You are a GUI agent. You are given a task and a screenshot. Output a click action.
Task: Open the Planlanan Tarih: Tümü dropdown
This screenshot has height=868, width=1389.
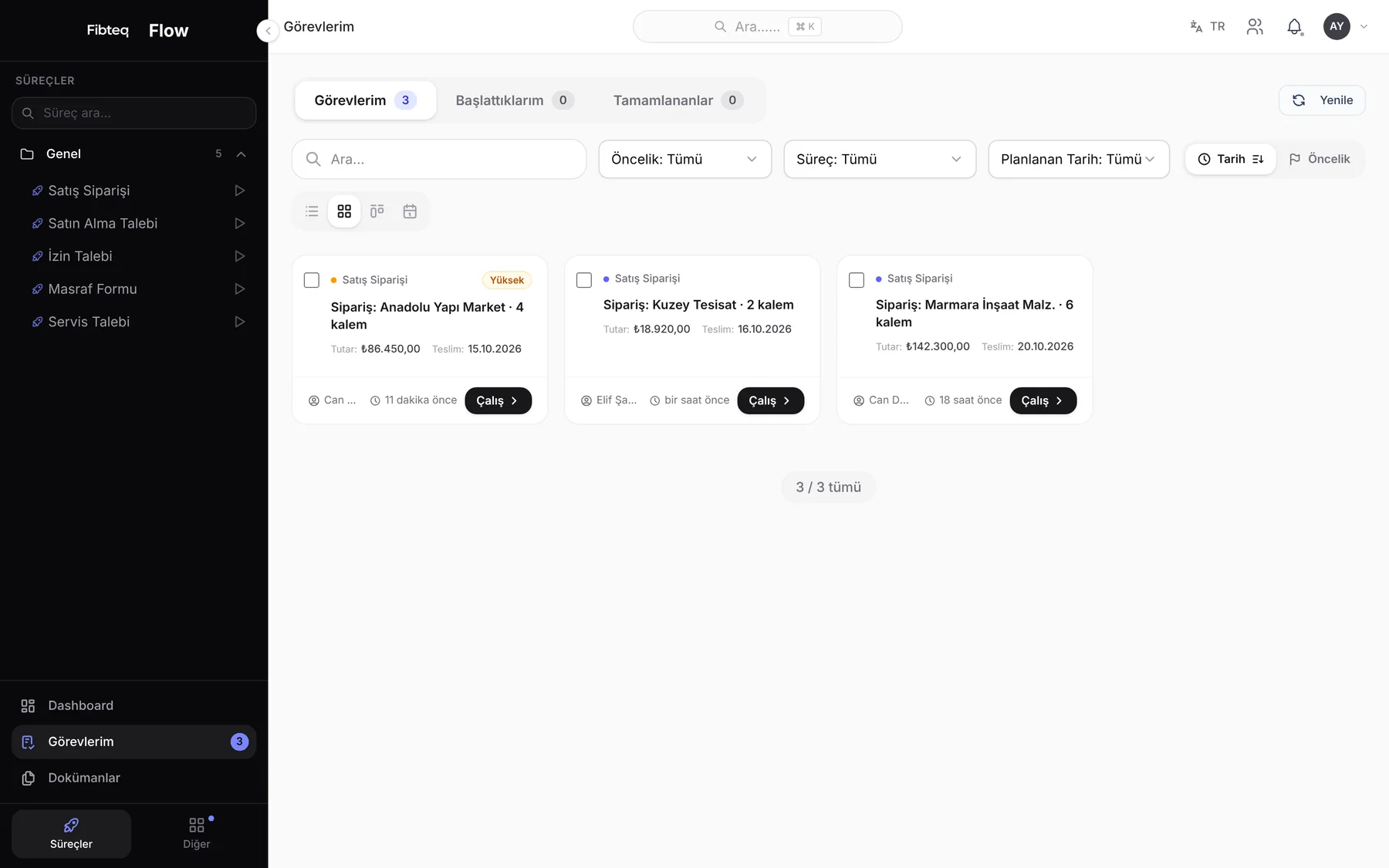(1079, 159)
